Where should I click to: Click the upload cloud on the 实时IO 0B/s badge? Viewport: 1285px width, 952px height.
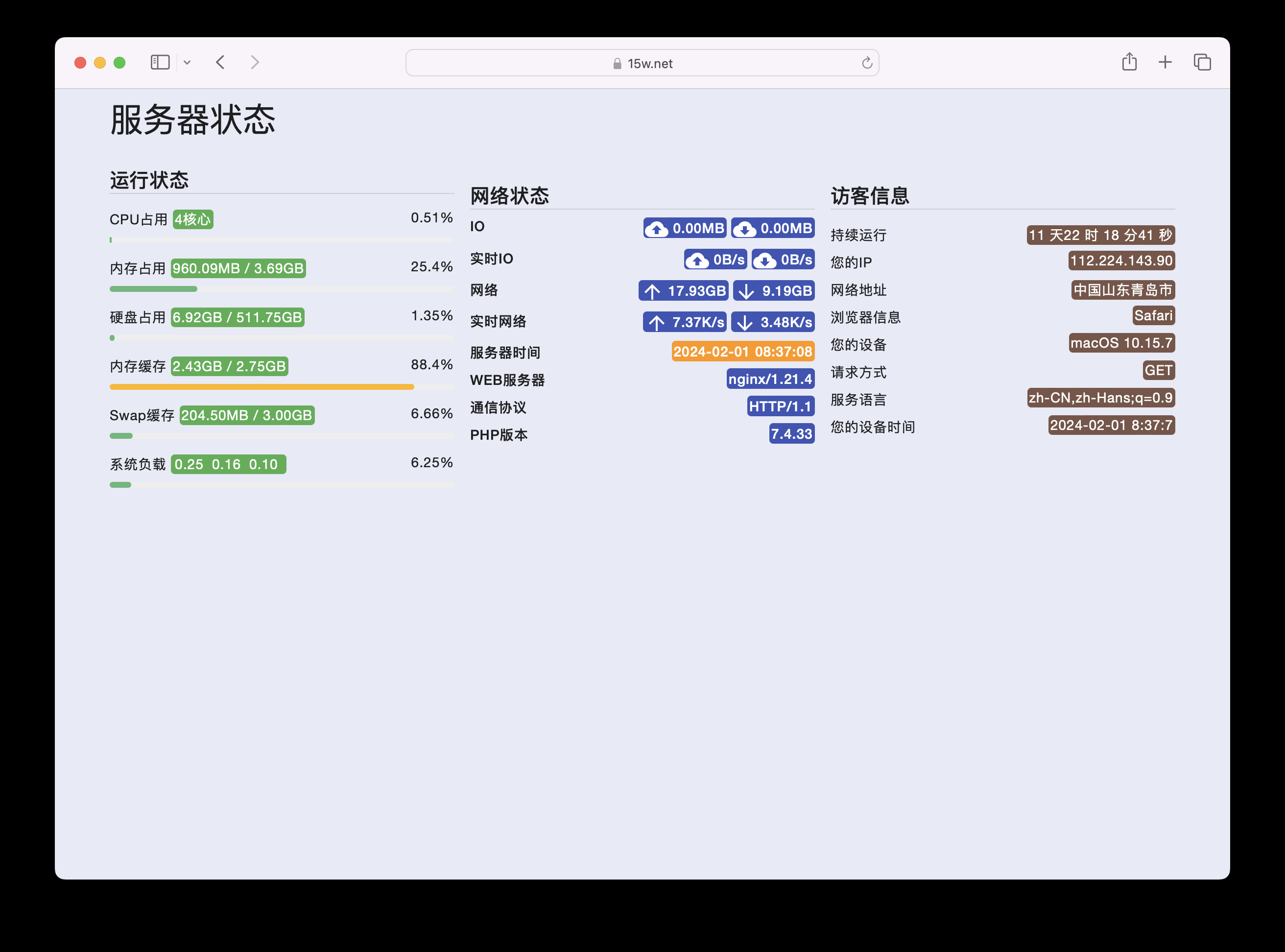698,260
